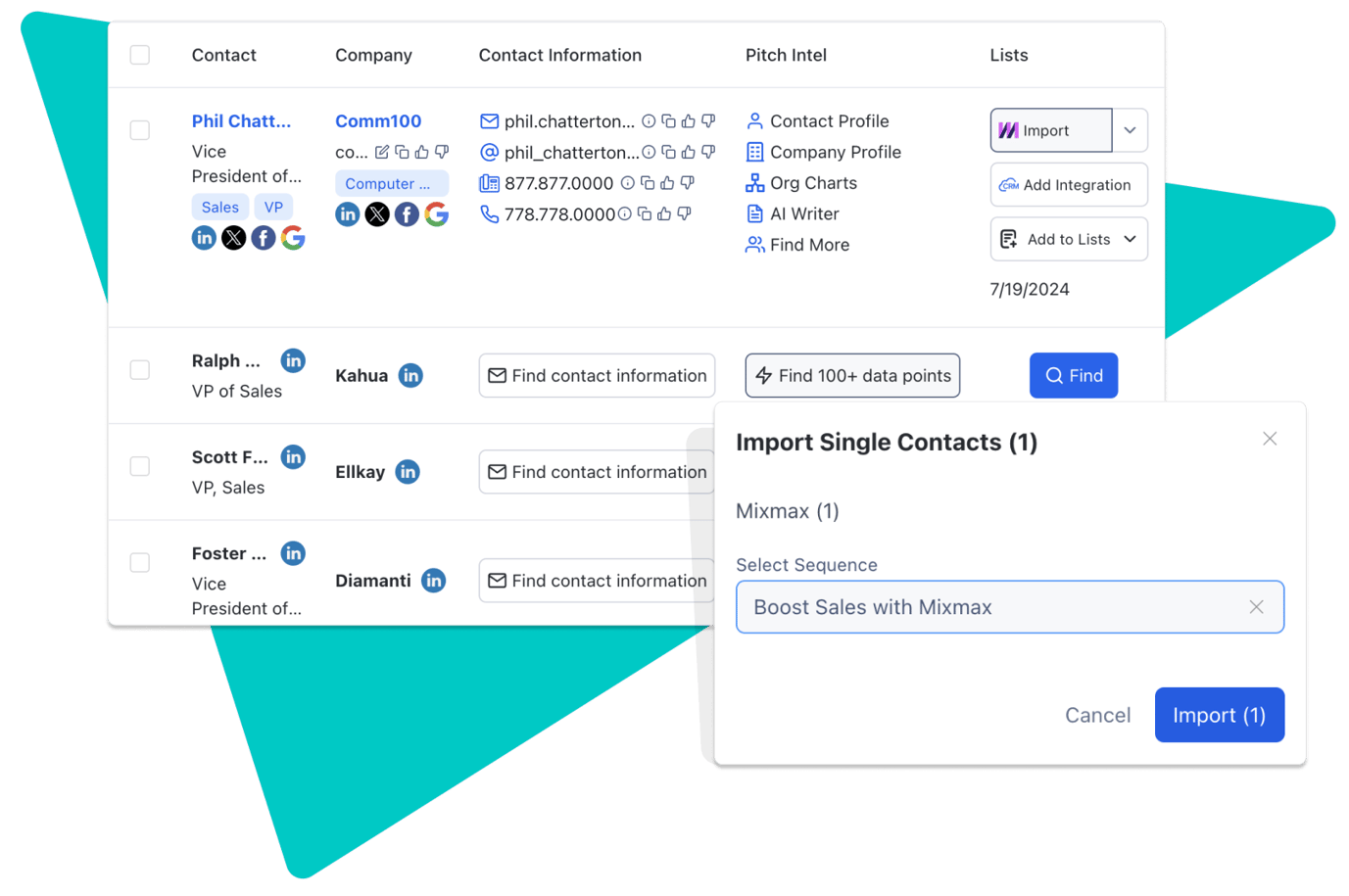Toggle the select-all checkbox in header
The width and height of the screenshot is (1349, 896).
(x=140, y=55)
